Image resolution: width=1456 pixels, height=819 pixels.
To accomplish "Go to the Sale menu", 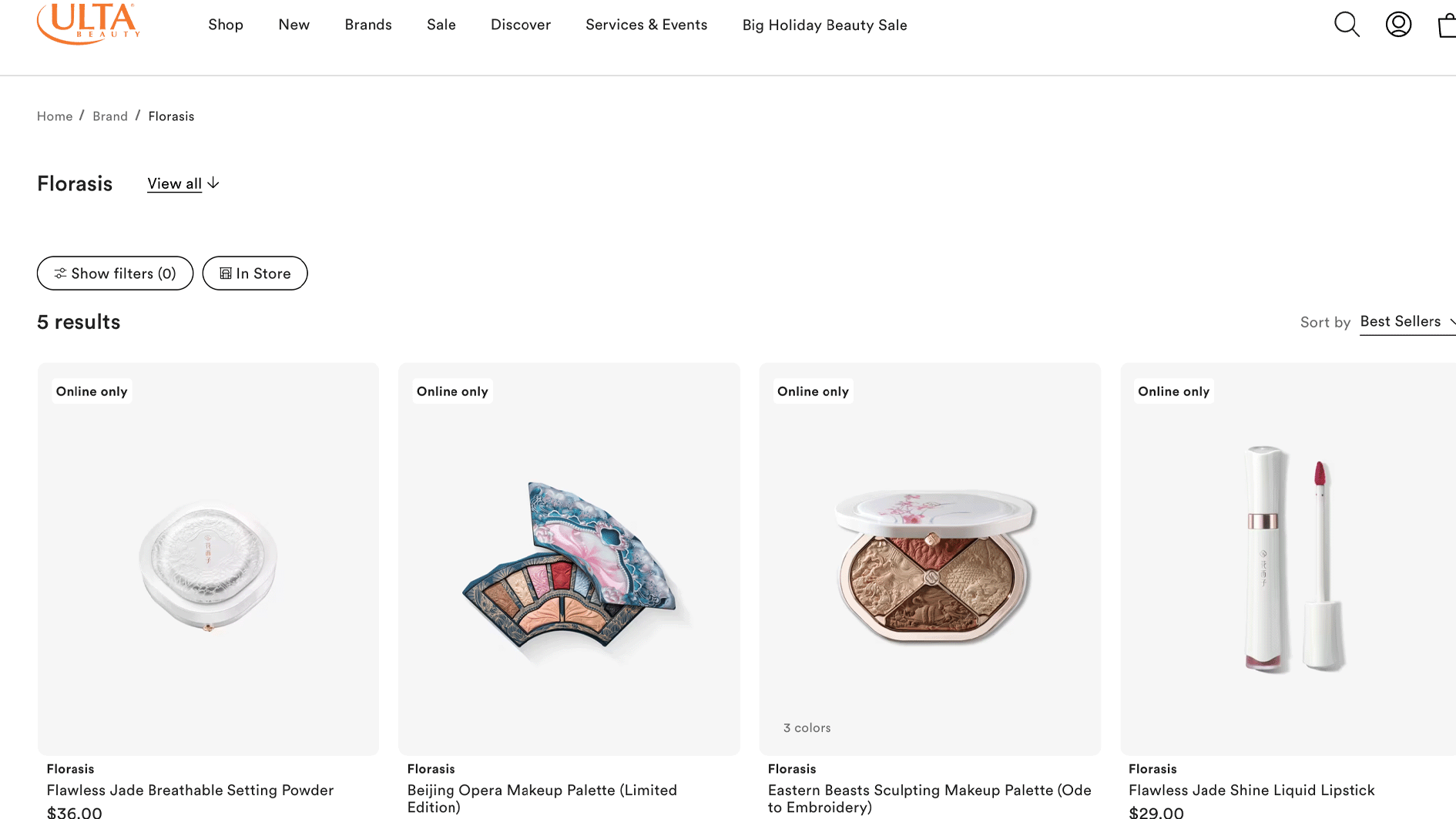I will (441, 25).
